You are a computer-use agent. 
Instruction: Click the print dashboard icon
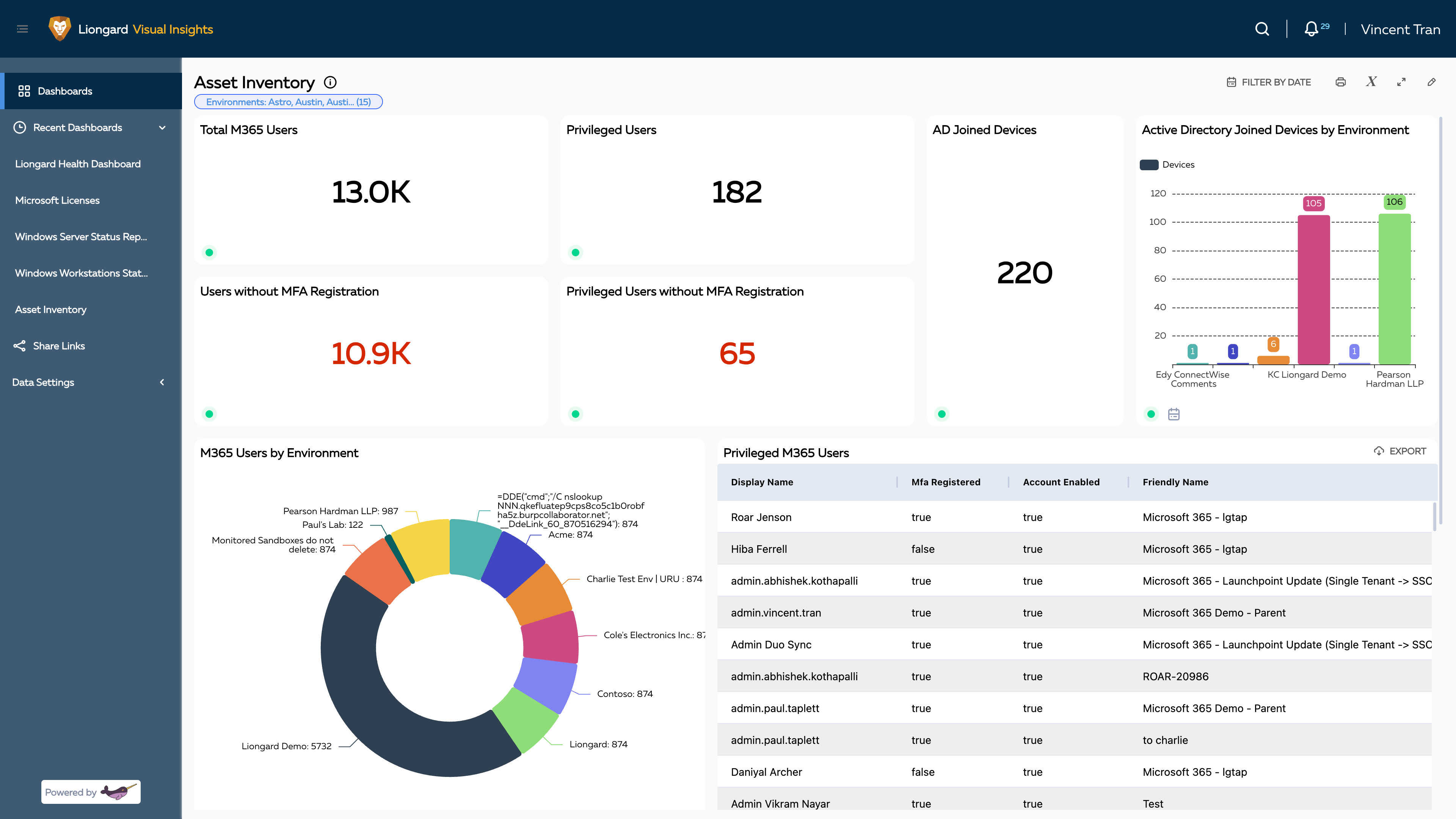[x=1340, y=83]
